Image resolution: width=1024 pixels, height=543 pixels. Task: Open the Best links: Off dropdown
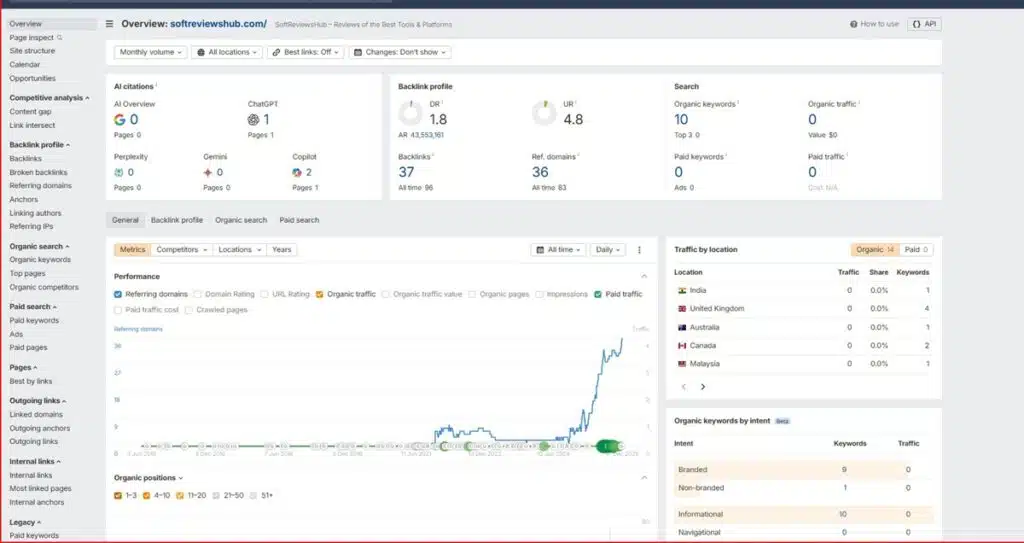click(306, 52)
